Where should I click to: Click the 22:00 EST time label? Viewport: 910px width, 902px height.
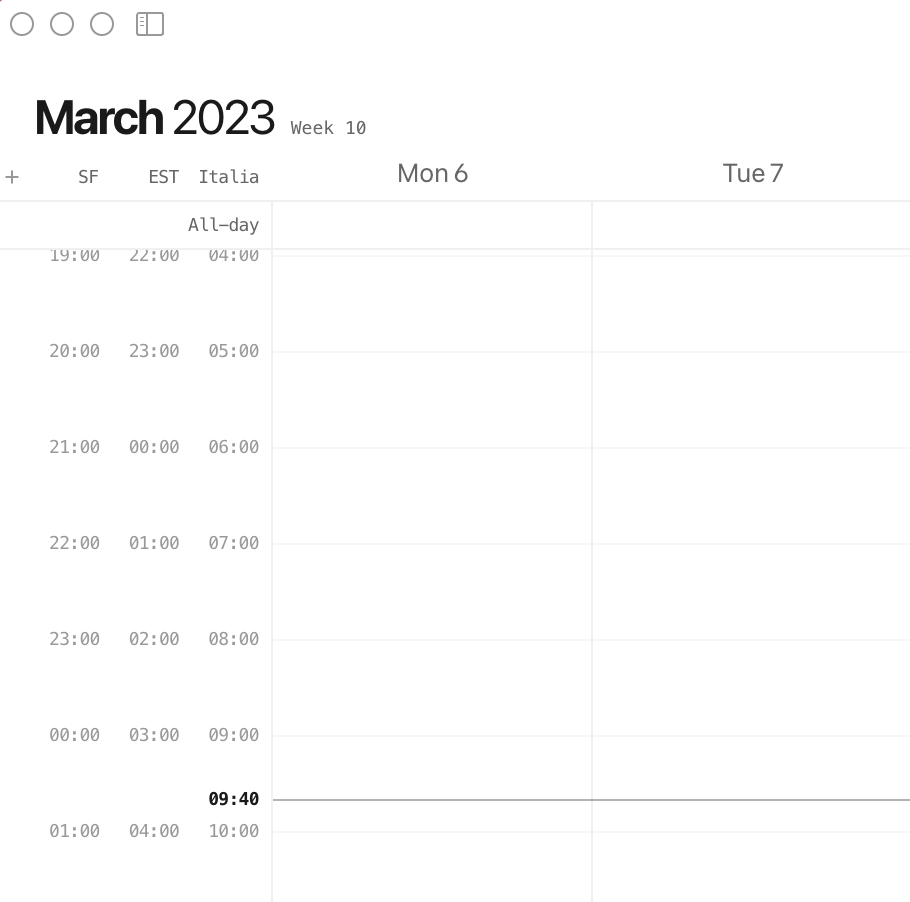155,255
